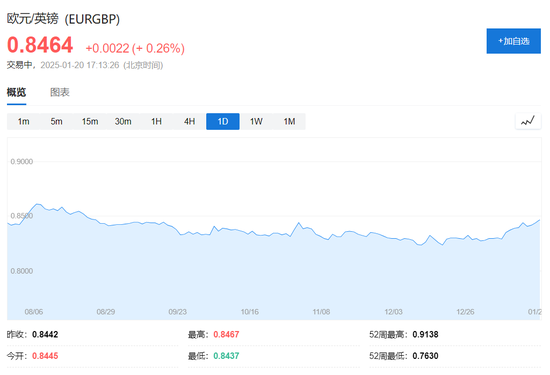This screenshot has width=550, height=375.
Task: Click the 08/06 date on chart axis
Action: (x=34, y=312)
